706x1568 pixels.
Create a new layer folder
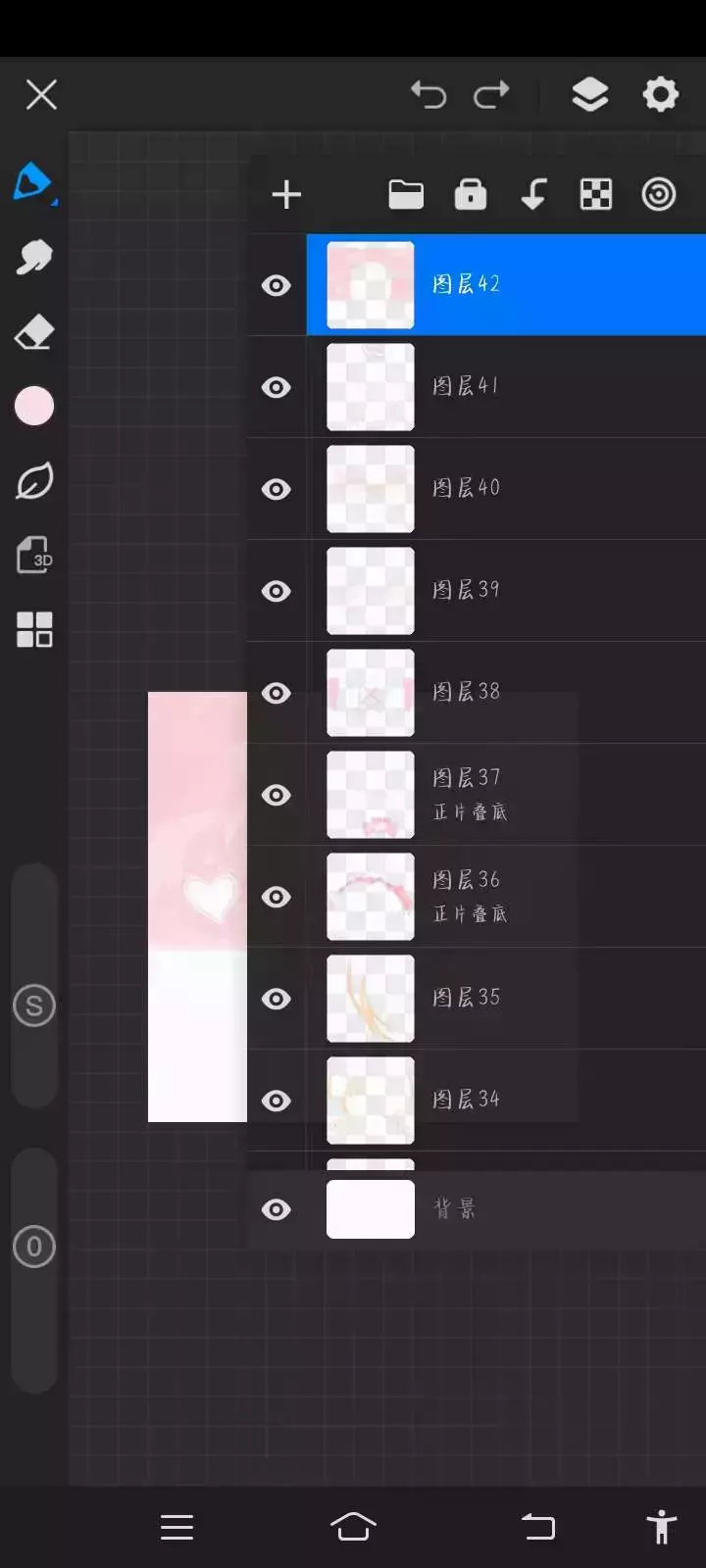(x=406, y=195)
